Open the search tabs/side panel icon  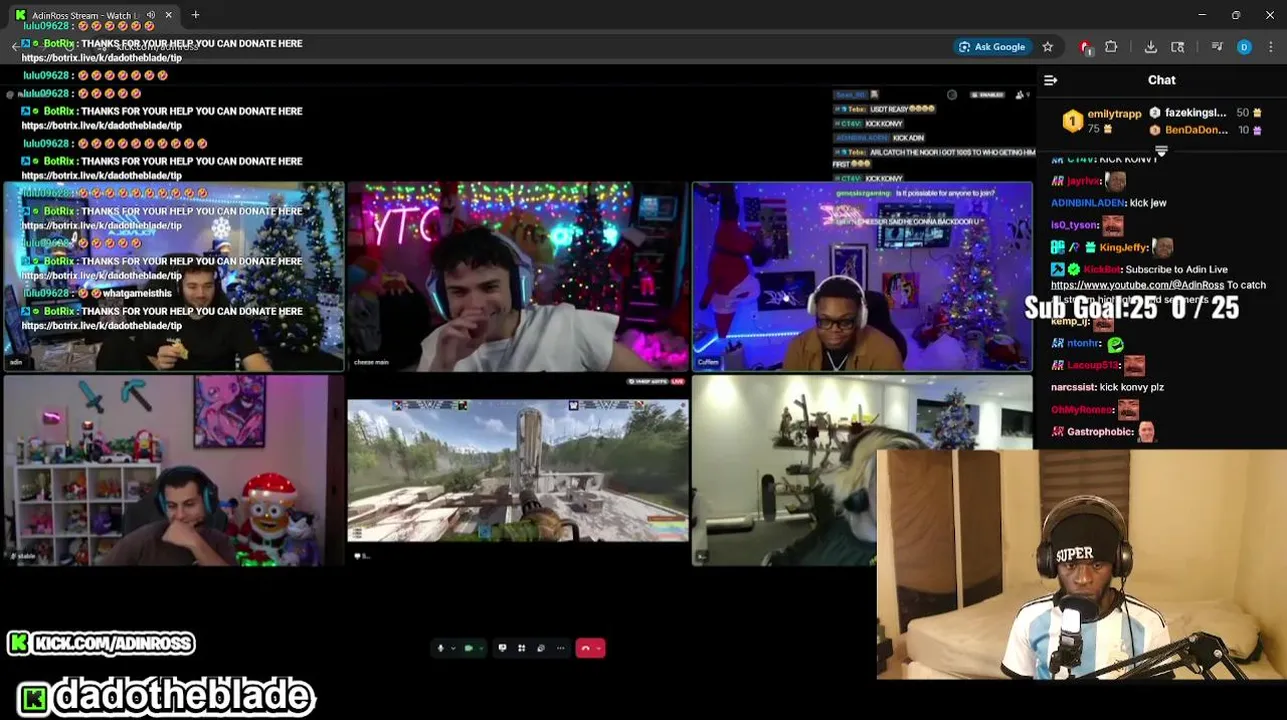click(x=1178, y=47)
